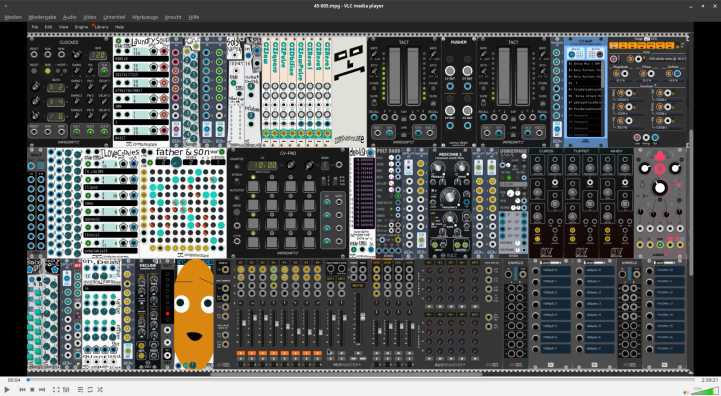
Task: Stop playback with the VLC stop button
Action: [x=32, y=390]
